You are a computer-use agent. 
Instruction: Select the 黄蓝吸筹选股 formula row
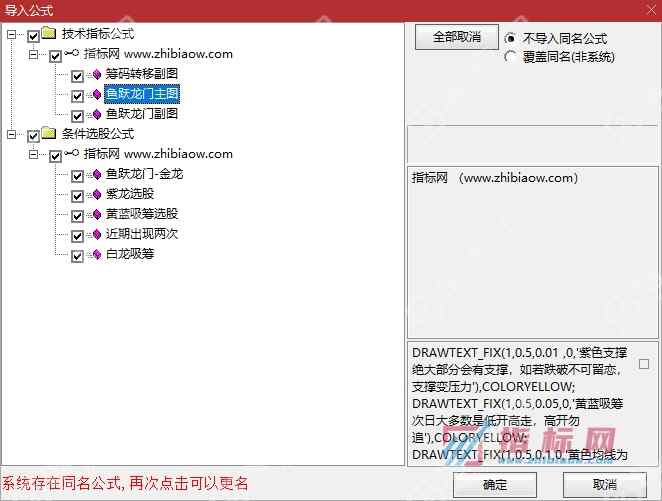[141, 214]
